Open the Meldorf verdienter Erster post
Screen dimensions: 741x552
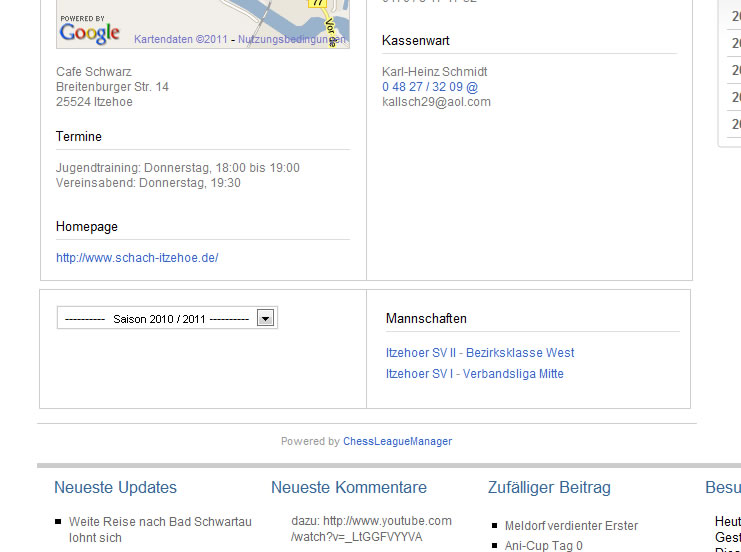pyautogui.click(x=571, y=526)
